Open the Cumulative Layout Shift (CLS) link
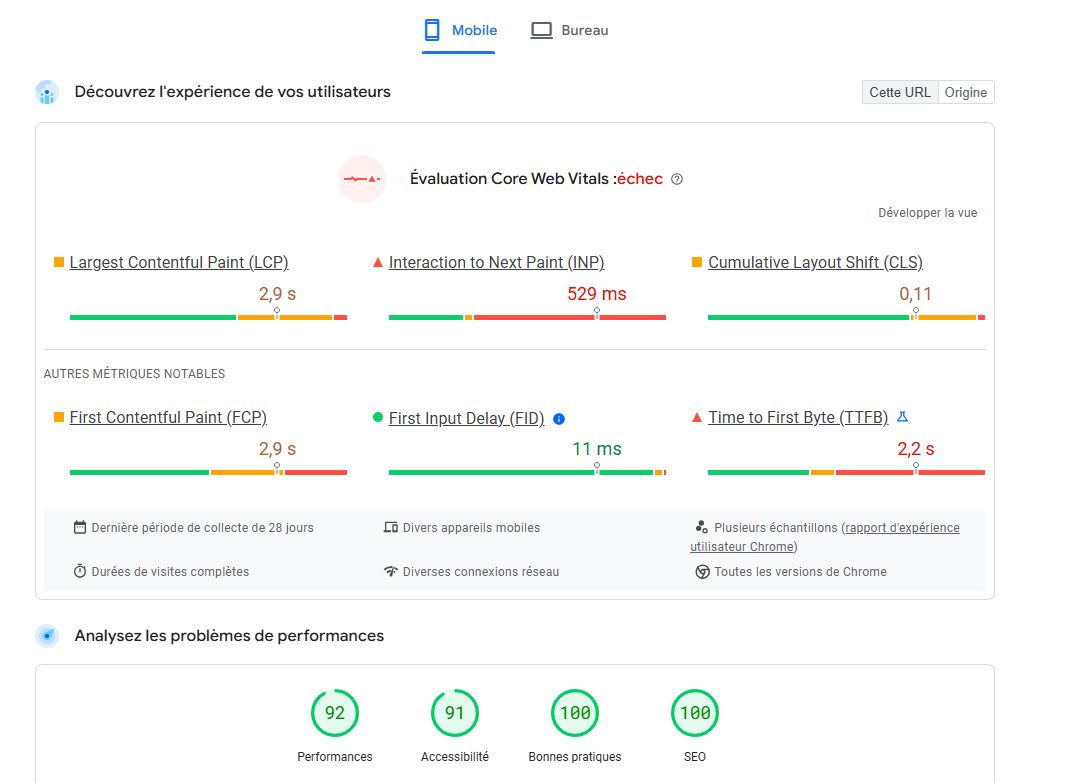This screenshot has width=1066, height=783. pos(815,262)
